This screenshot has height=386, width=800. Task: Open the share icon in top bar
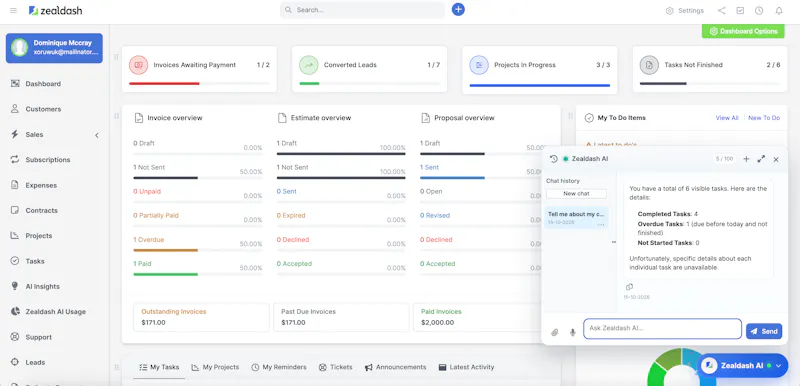(x=721, y=10)
